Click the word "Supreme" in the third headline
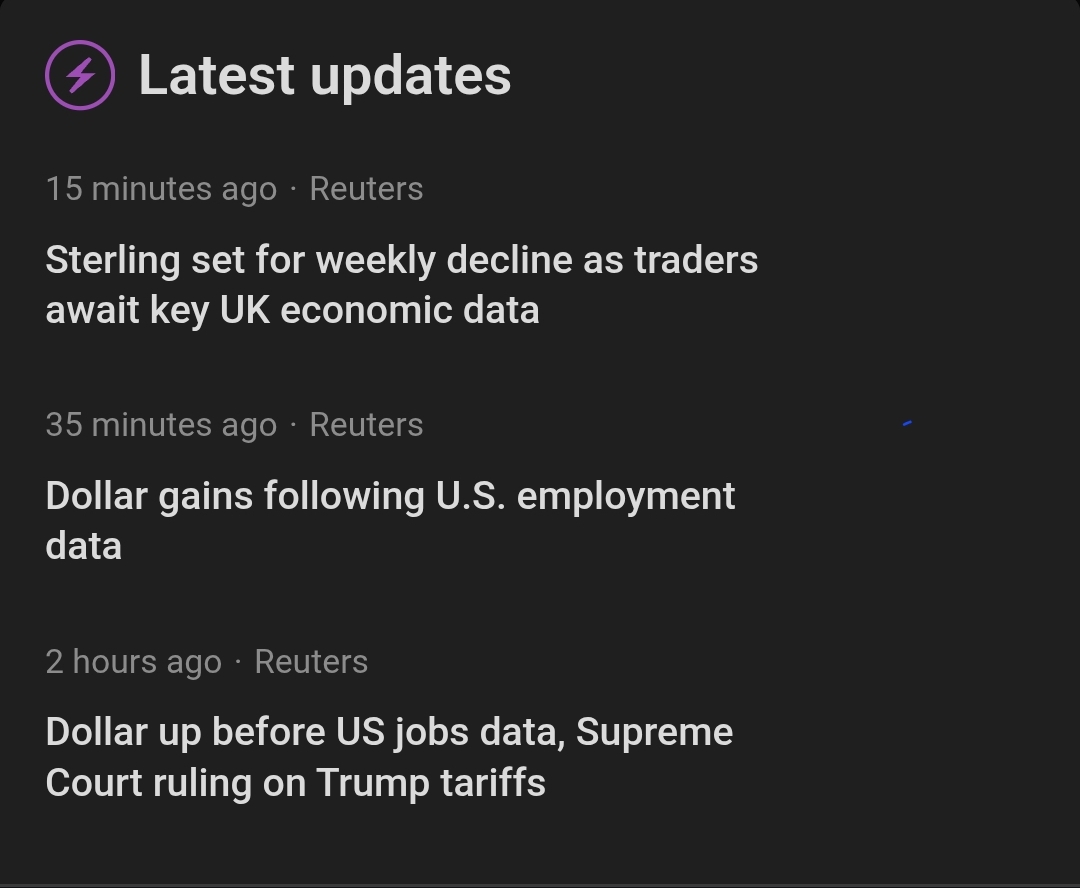This screenshot has height=888, width=1080. coord(654,732)
